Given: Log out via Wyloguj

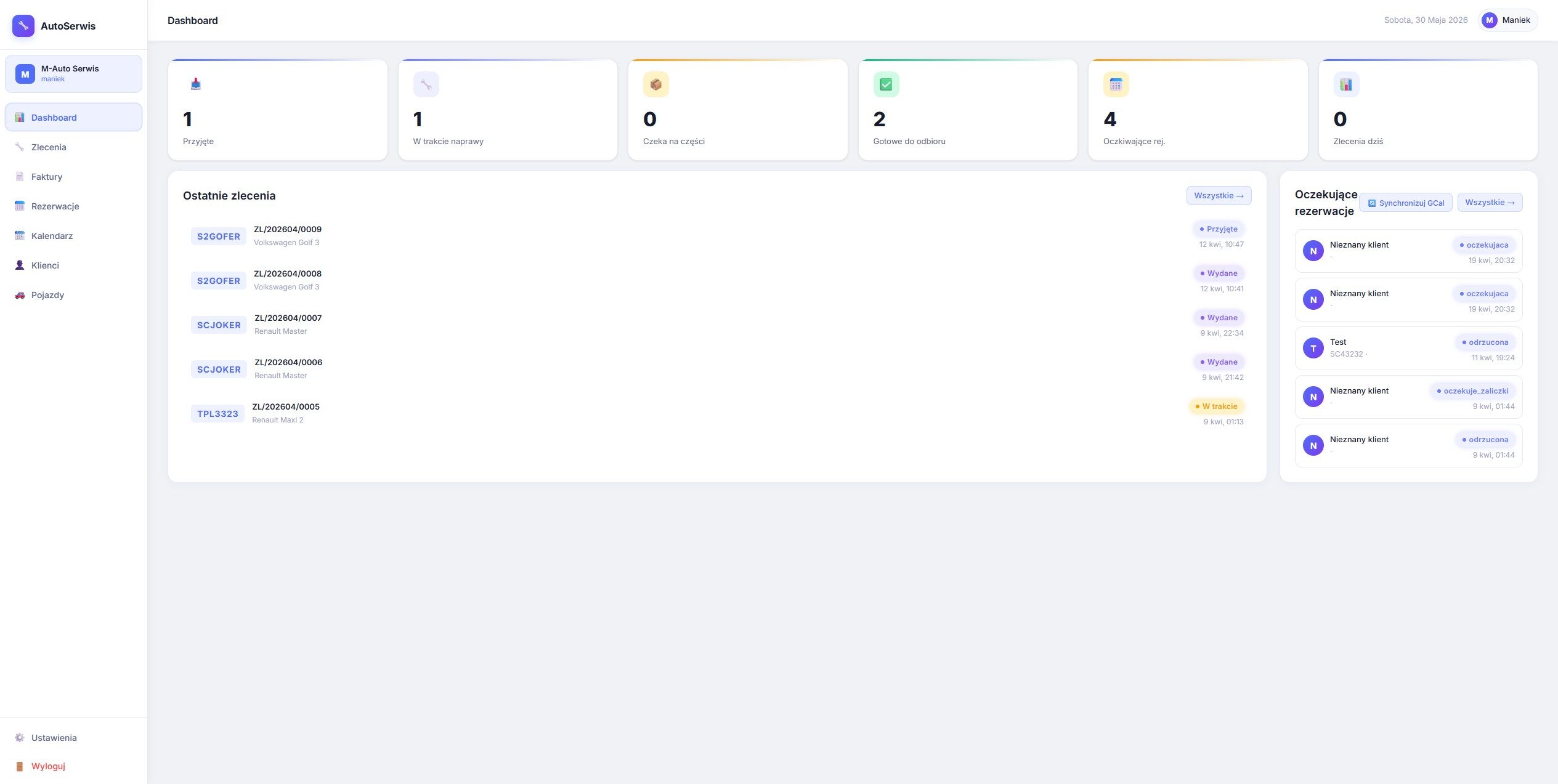Looking at the screenshot, I should click(x=73, y=766).
